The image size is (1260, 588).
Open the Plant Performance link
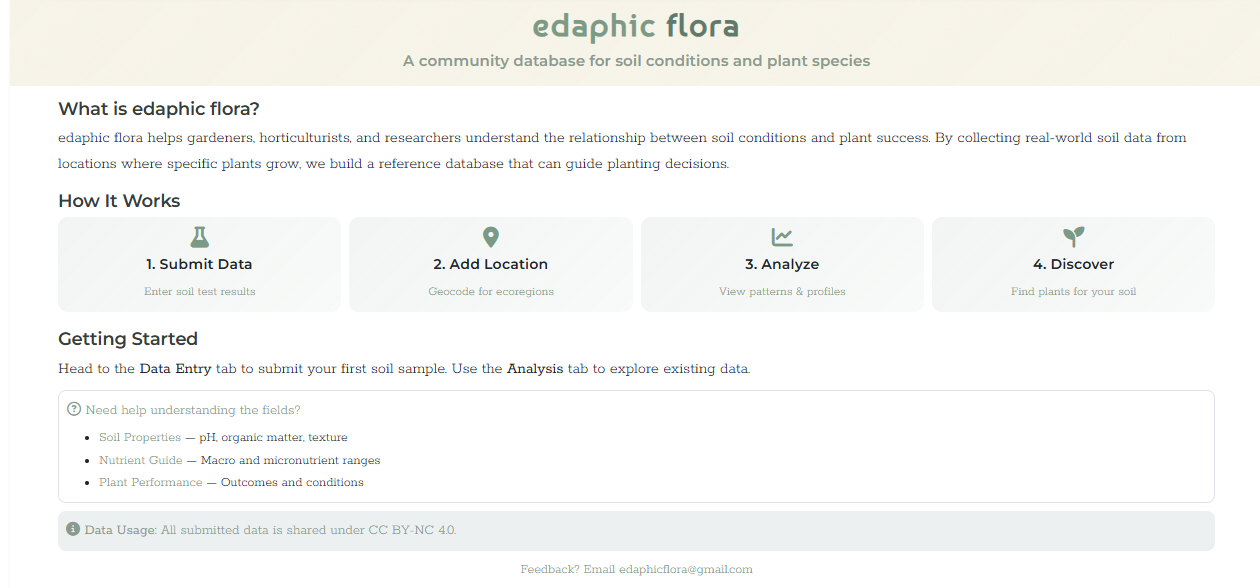(150, 482)
